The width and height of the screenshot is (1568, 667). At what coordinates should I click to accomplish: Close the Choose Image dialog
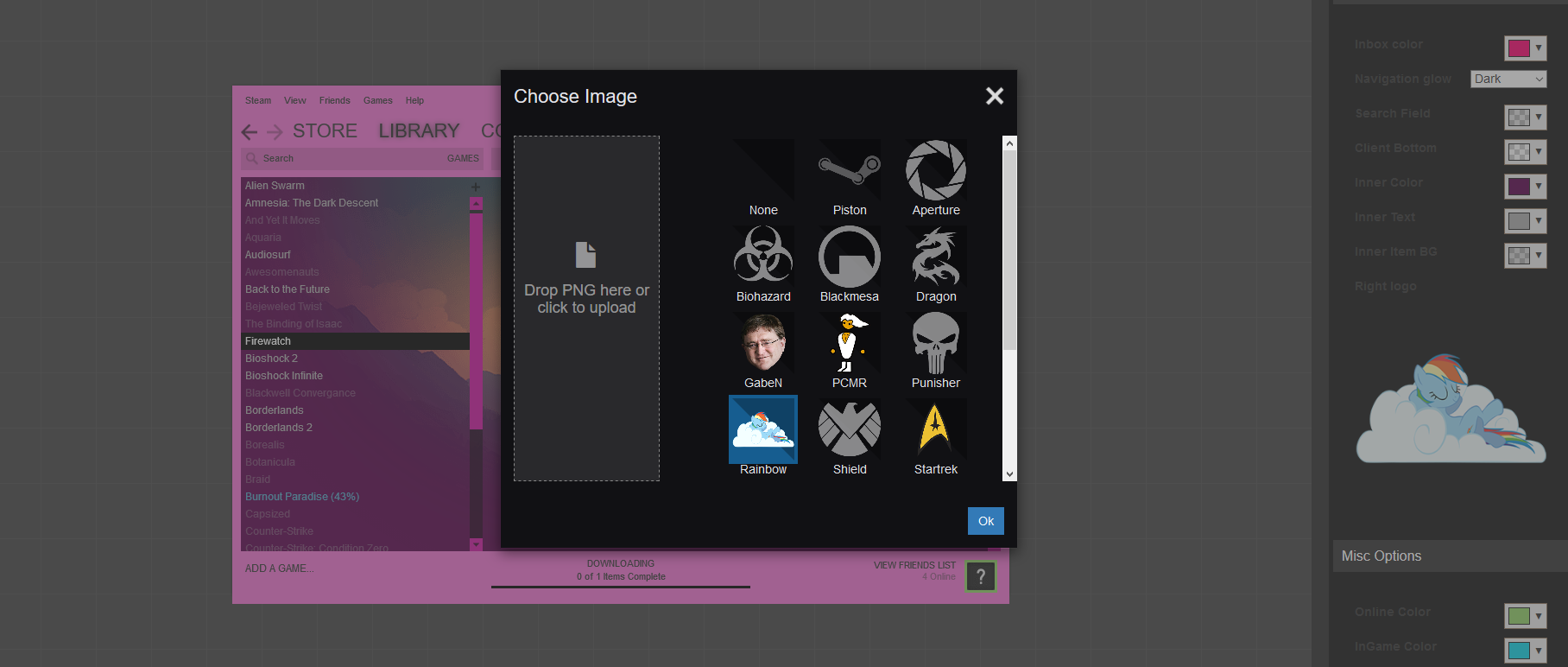point(995,96)
